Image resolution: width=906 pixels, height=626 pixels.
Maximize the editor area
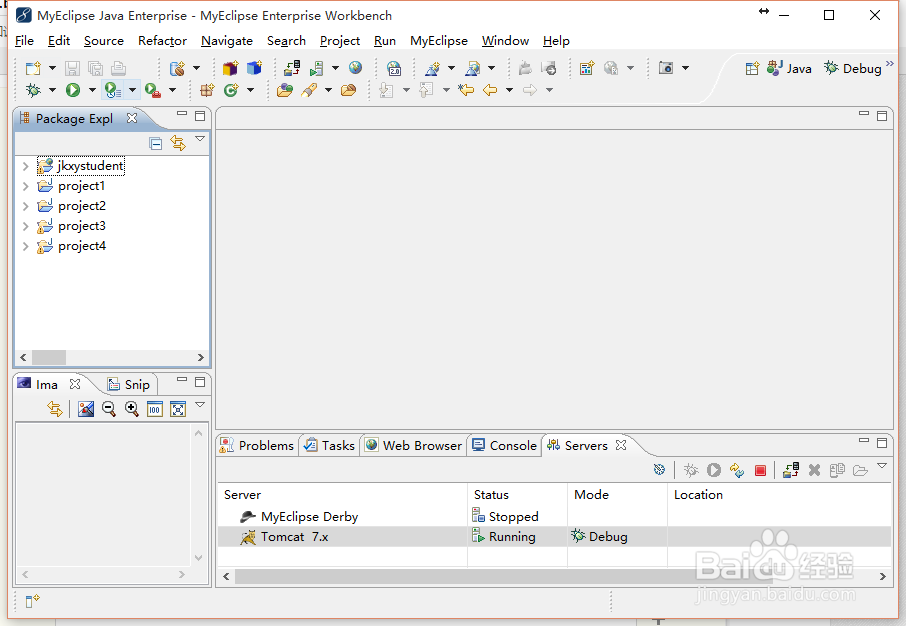click(x=882, y=116)
